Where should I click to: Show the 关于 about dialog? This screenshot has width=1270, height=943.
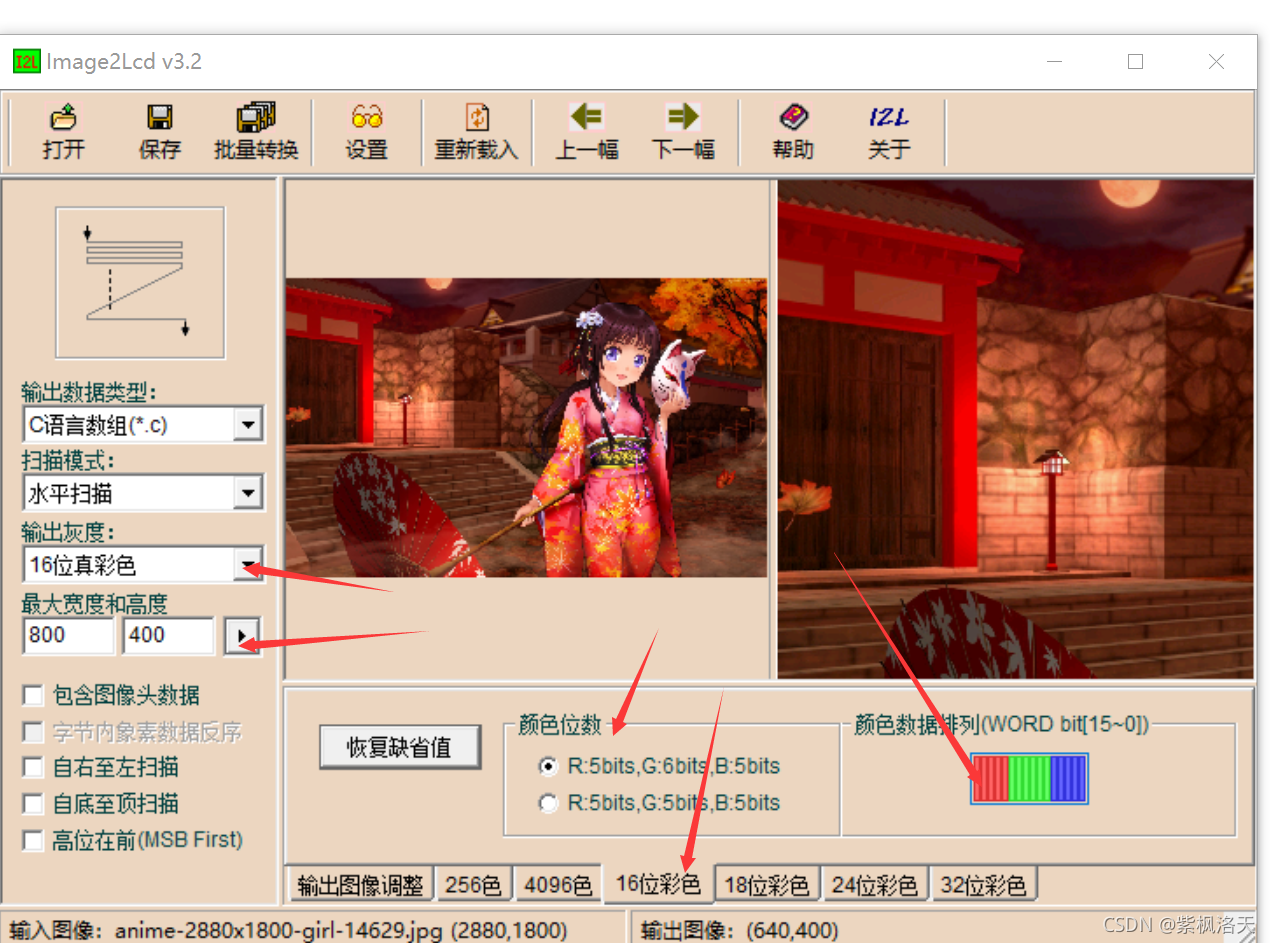pos(889,131)
